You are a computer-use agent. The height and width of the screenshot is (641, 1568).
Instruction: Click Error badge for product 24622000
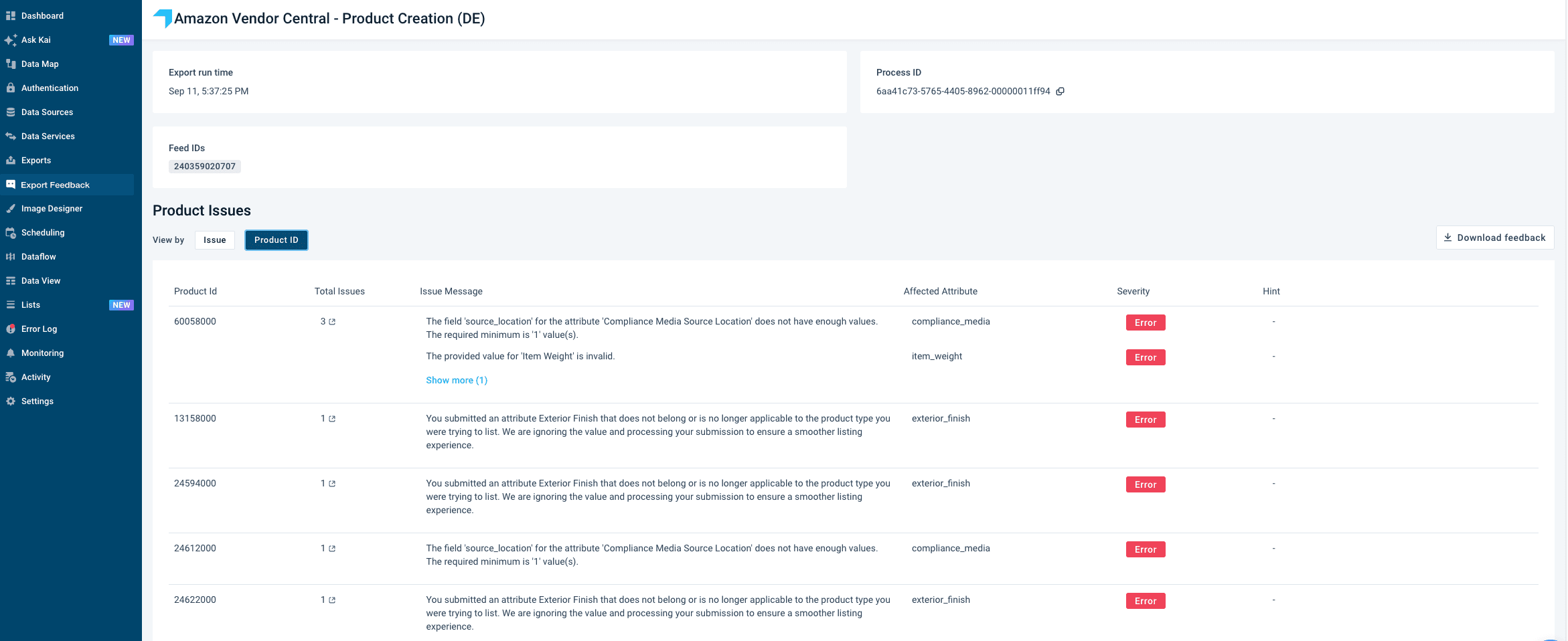click(x=1146, y=601)
